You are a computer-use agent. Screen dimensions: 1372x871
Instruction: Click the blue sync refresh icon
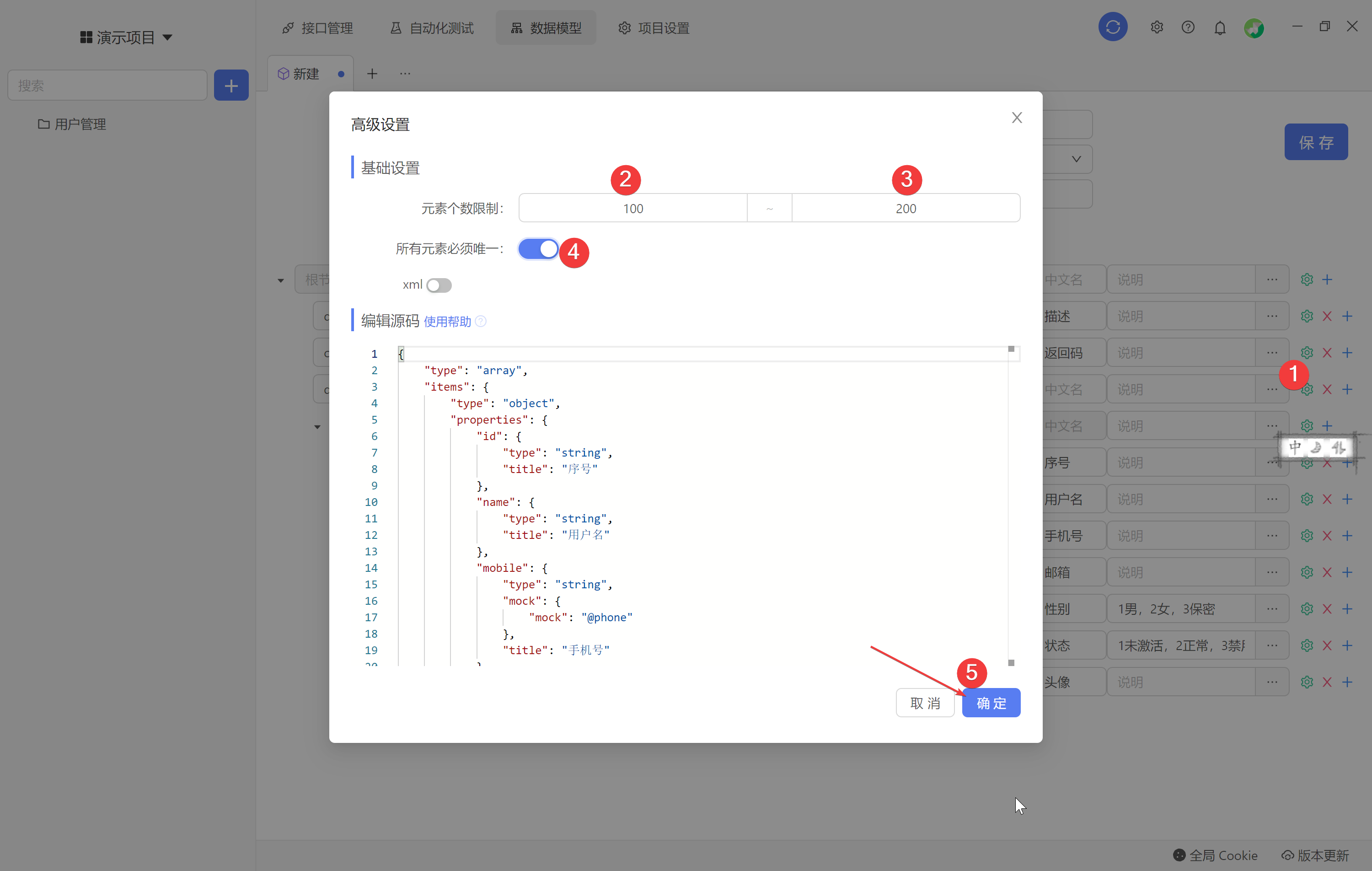(1112, 27)
